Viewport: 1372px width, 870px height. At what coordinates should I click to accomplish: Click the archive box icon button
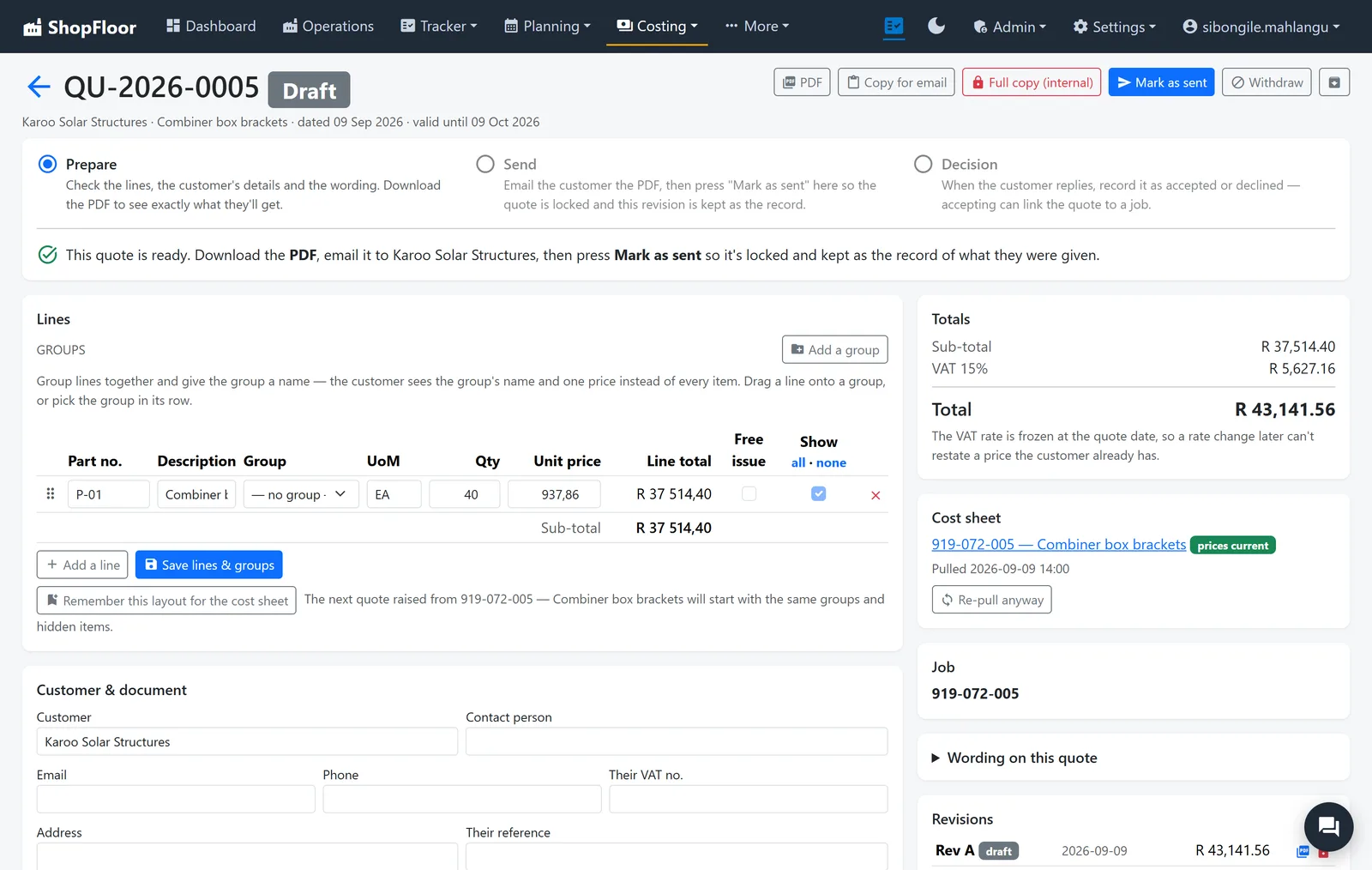(x=1334, y=82)
